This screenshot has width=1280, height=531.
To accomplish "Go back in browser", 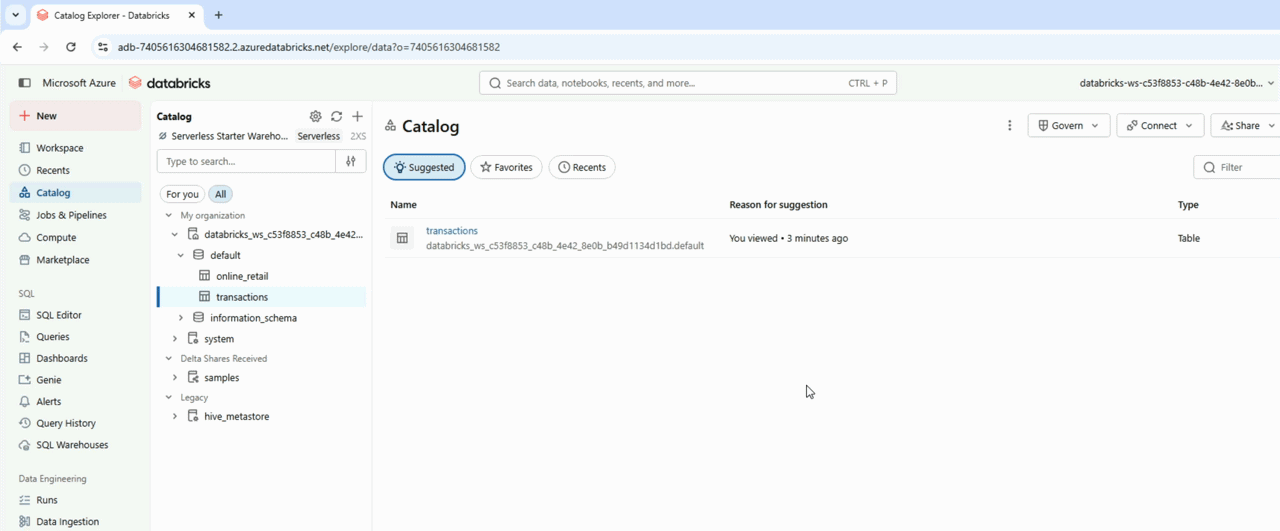I will 17,47.
